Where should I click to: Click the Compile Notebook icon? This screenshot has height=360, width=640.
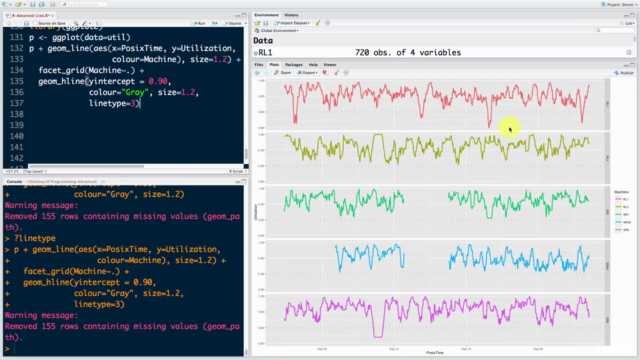(x=98, y=23)
